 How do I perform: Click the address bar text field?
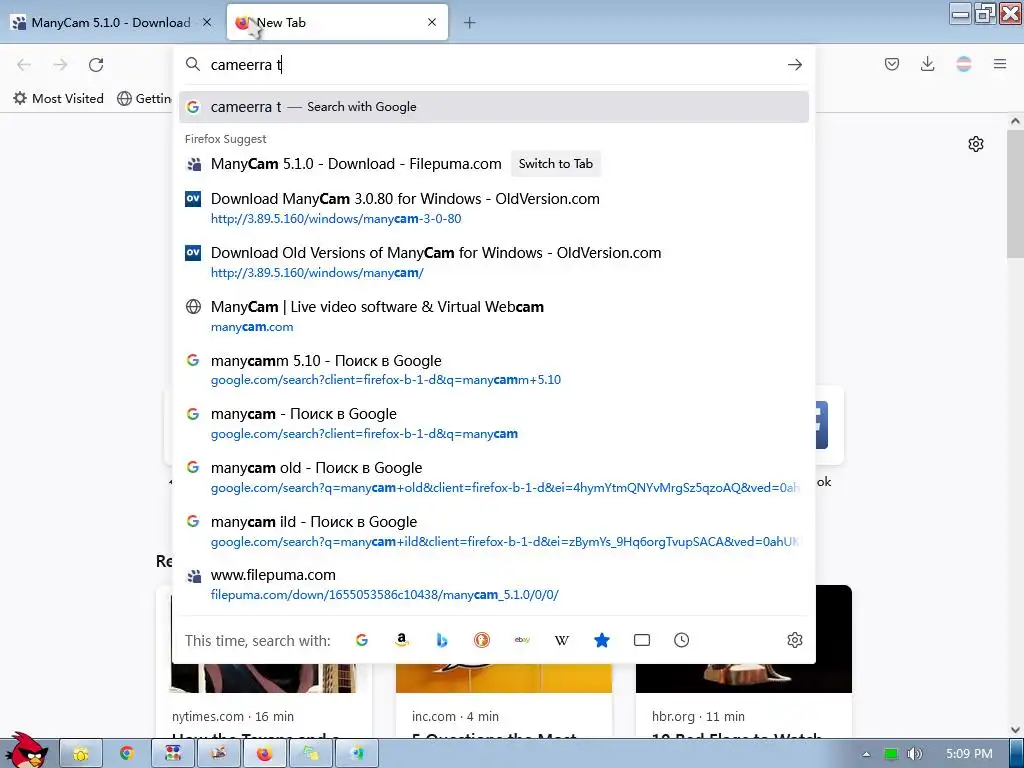[493, 65]
